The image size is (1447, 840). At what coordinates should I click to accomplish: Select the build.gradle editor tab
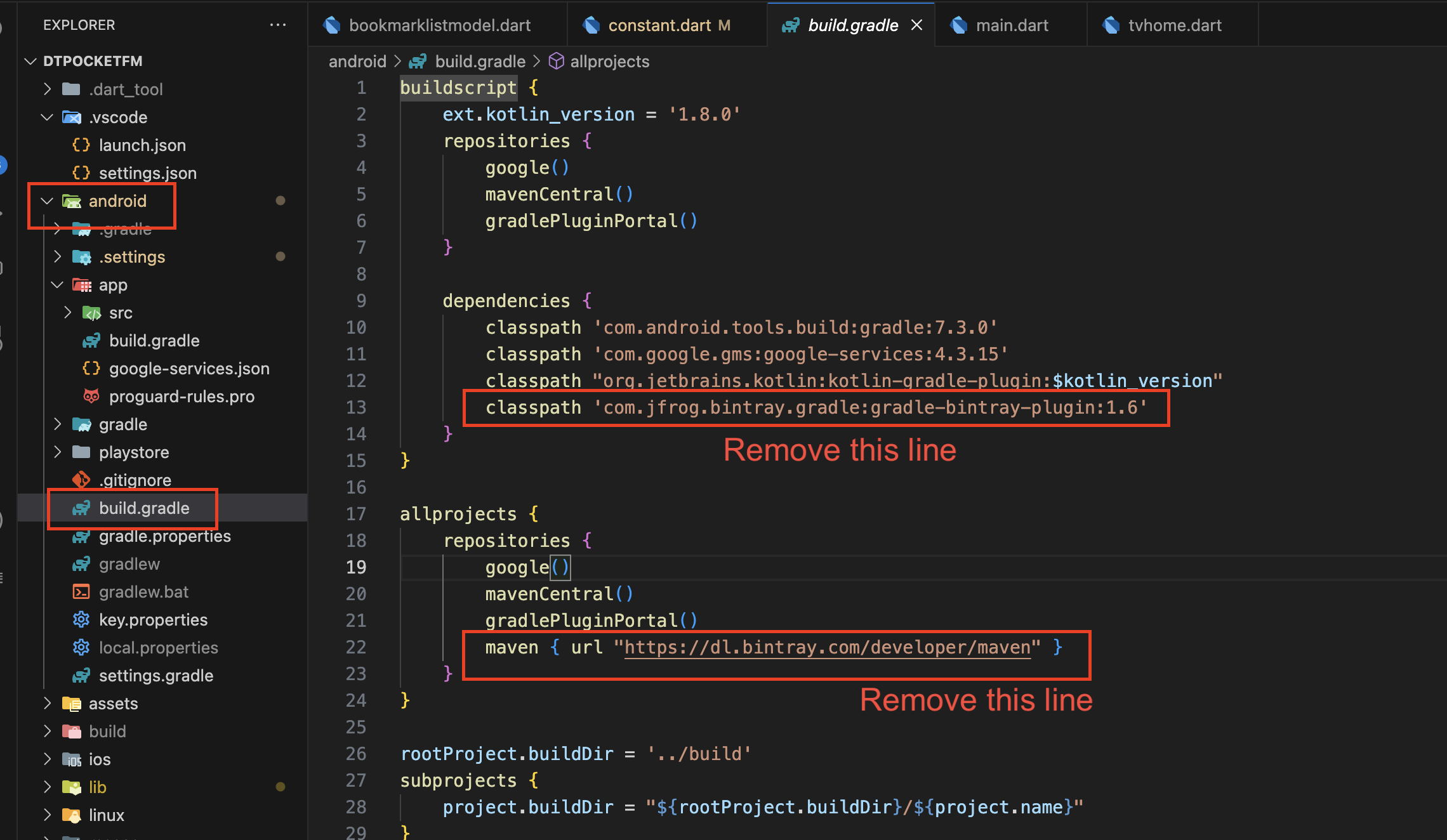pos(852,25)
